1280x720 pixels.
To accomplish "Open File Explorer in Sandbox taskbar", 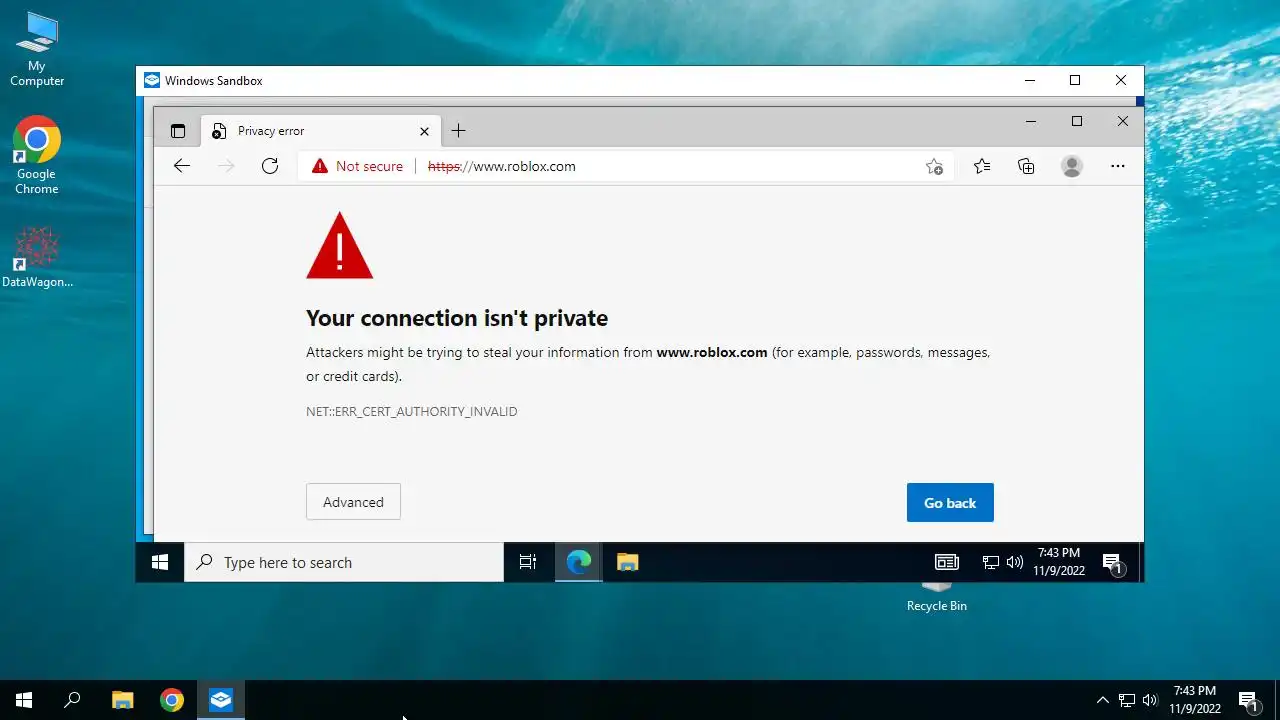I will [x=627, y=562].
